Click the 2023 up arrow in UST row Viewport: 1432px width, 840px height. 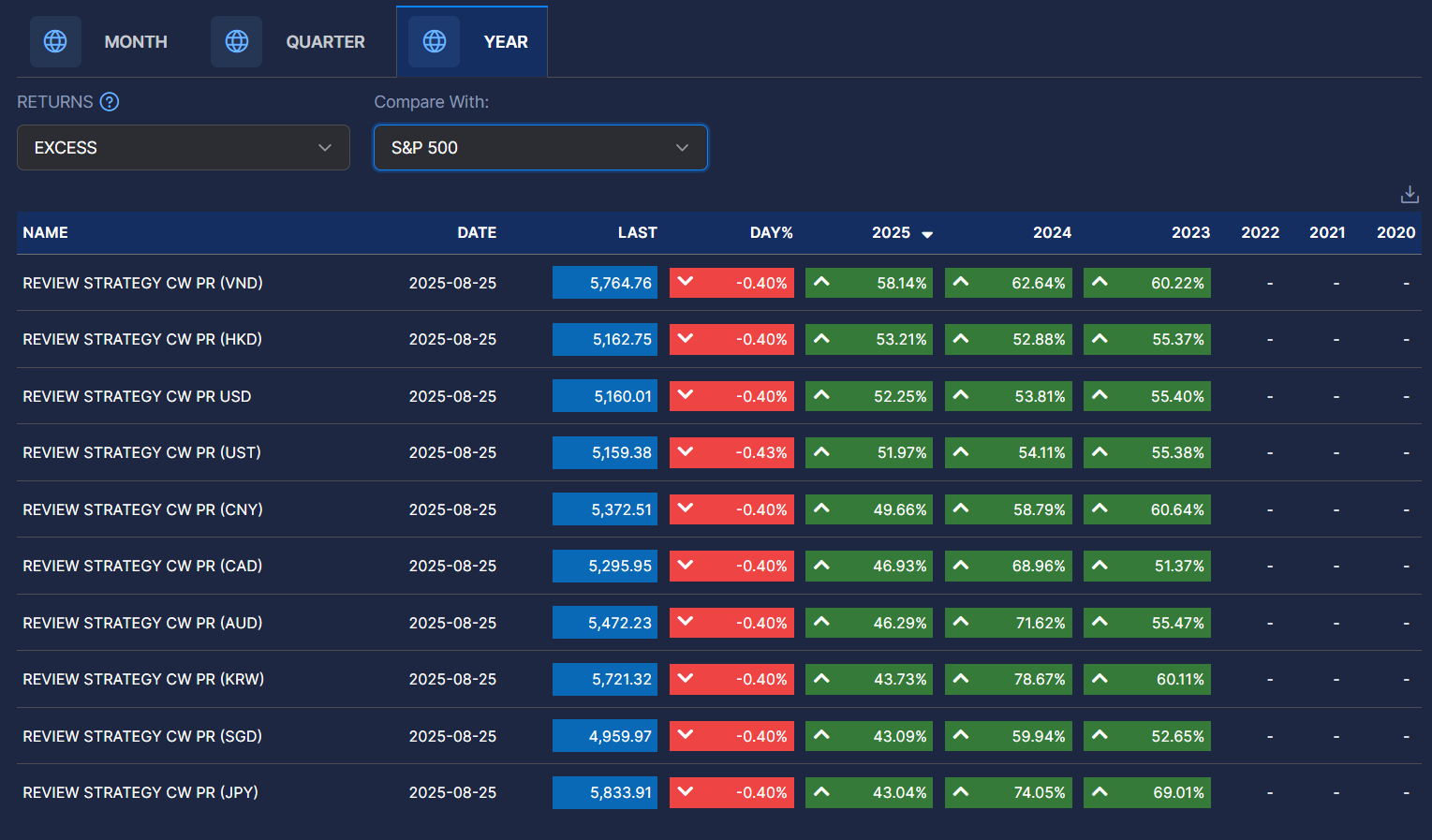tap(1100, 451)
